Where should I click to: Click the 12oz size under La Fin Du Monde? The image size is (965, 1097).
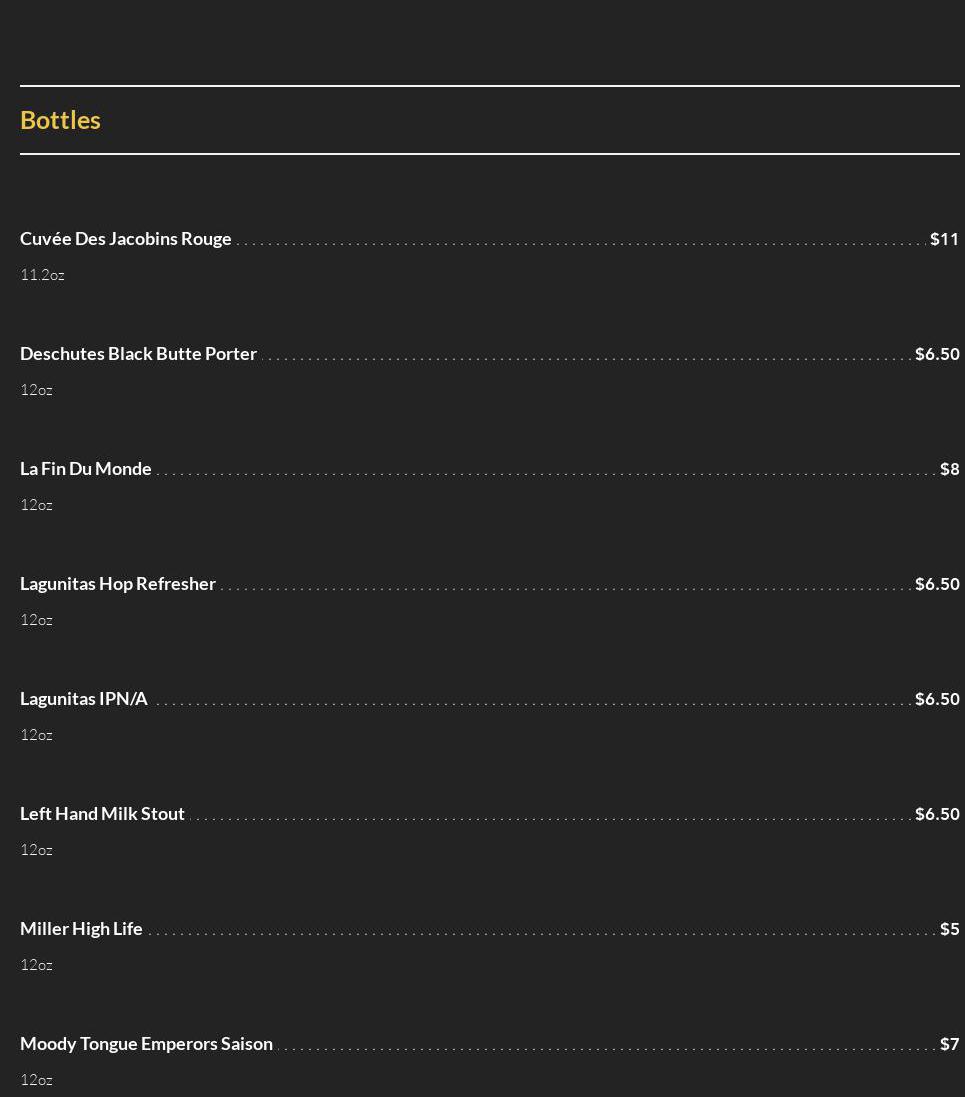[36, 505]
